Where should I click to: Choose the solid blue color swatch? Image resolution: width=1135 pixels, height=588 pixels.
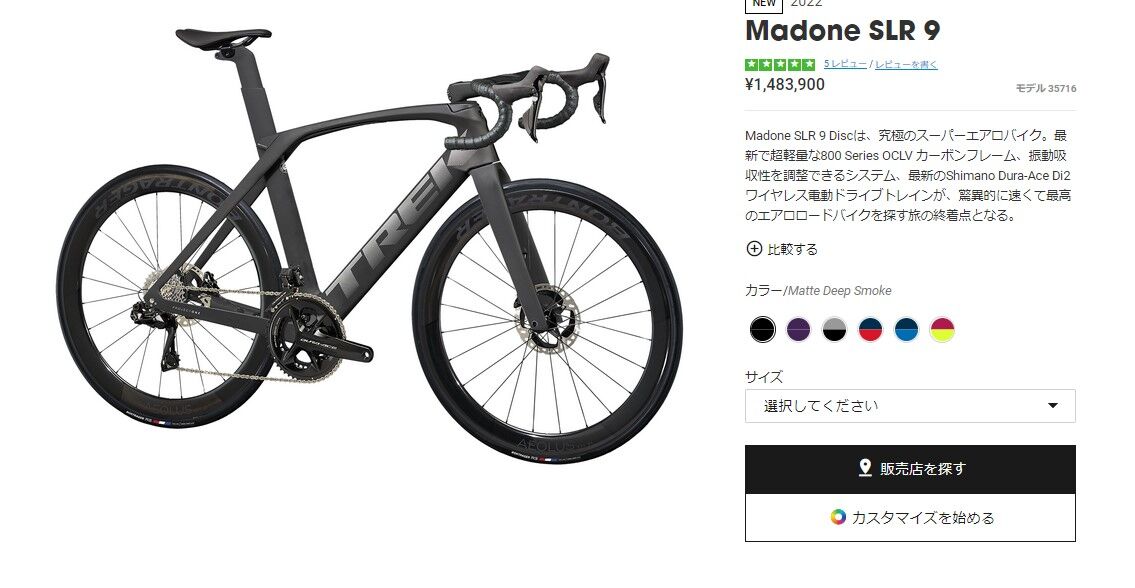[906, 329]
